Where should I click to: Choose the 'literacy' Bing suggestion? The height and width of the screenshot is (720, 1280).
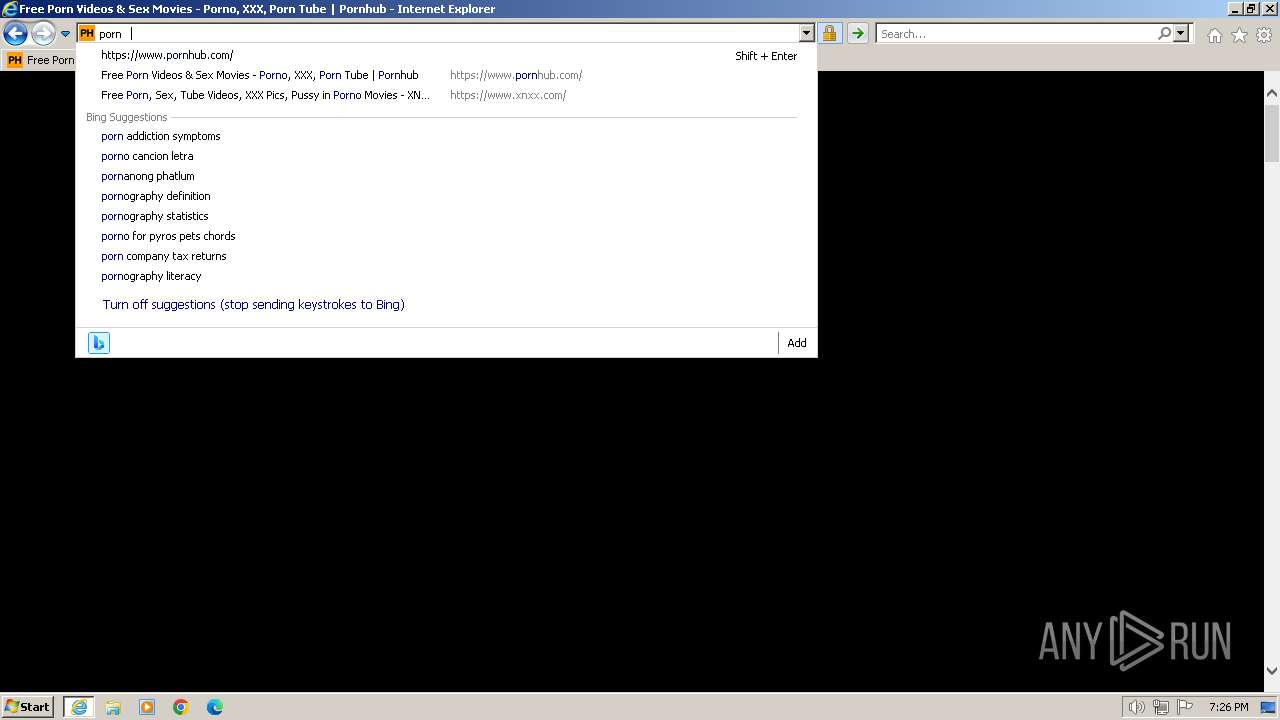(x=447, y=276)
